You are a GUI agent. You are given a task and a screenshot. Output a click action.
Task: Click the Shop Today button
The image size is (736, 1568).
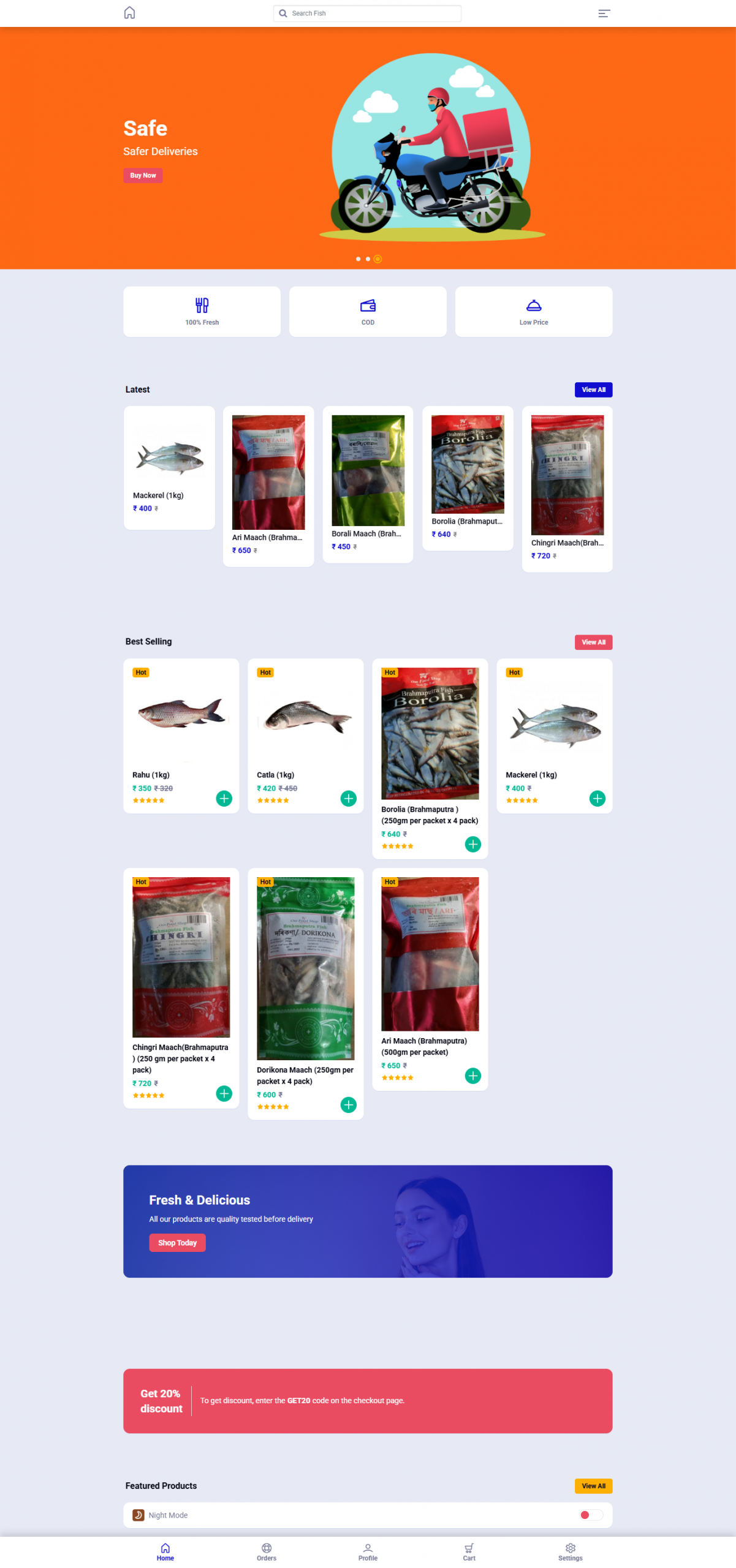pos(177,1243)
